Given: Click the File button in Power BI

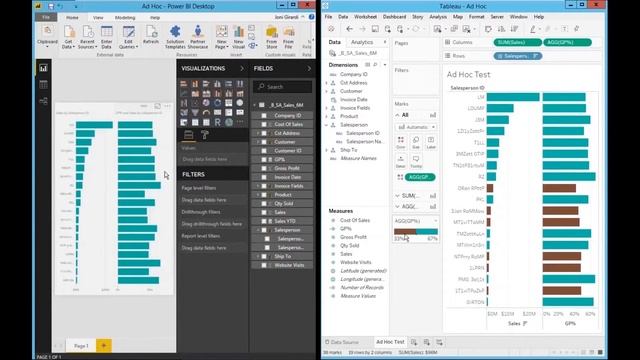Looking at the screenshot, I should pyautogui.click(x=46, y=18).
